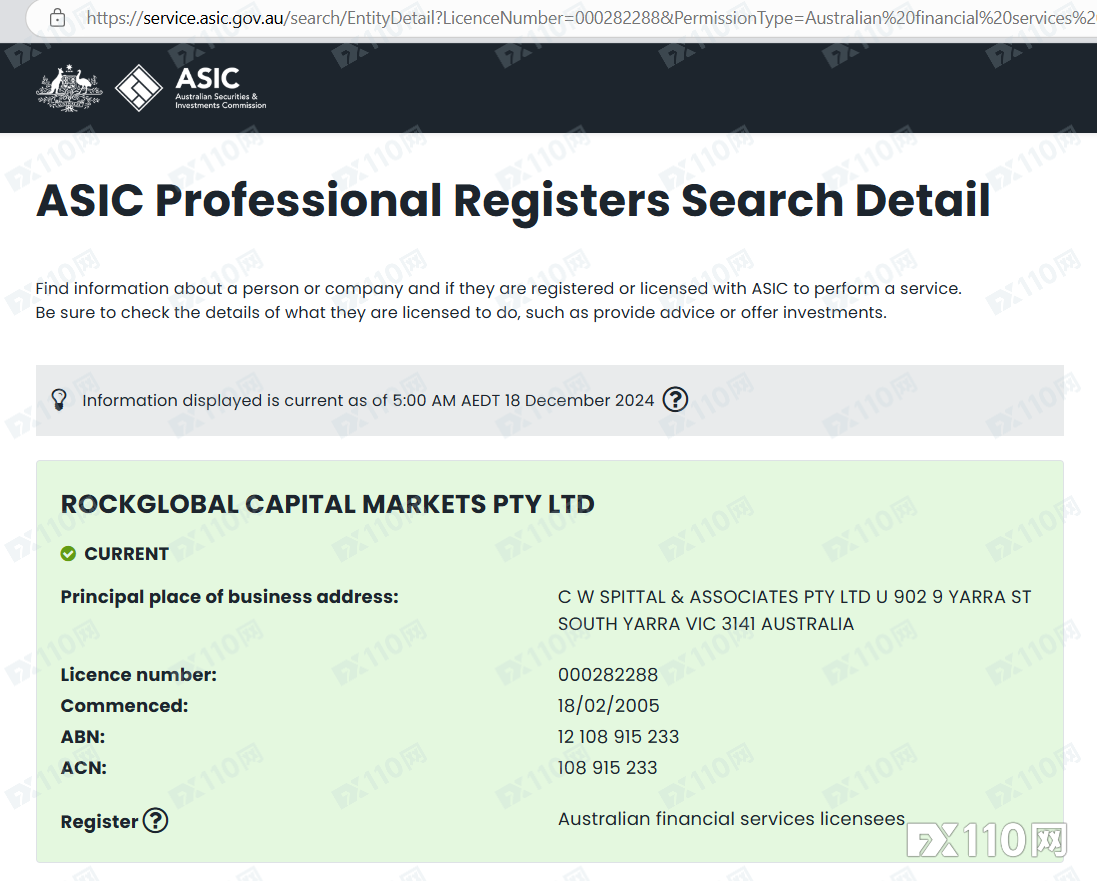
Task: Click the Register field label
Action: pyautogui.click(x=99, y=822)
